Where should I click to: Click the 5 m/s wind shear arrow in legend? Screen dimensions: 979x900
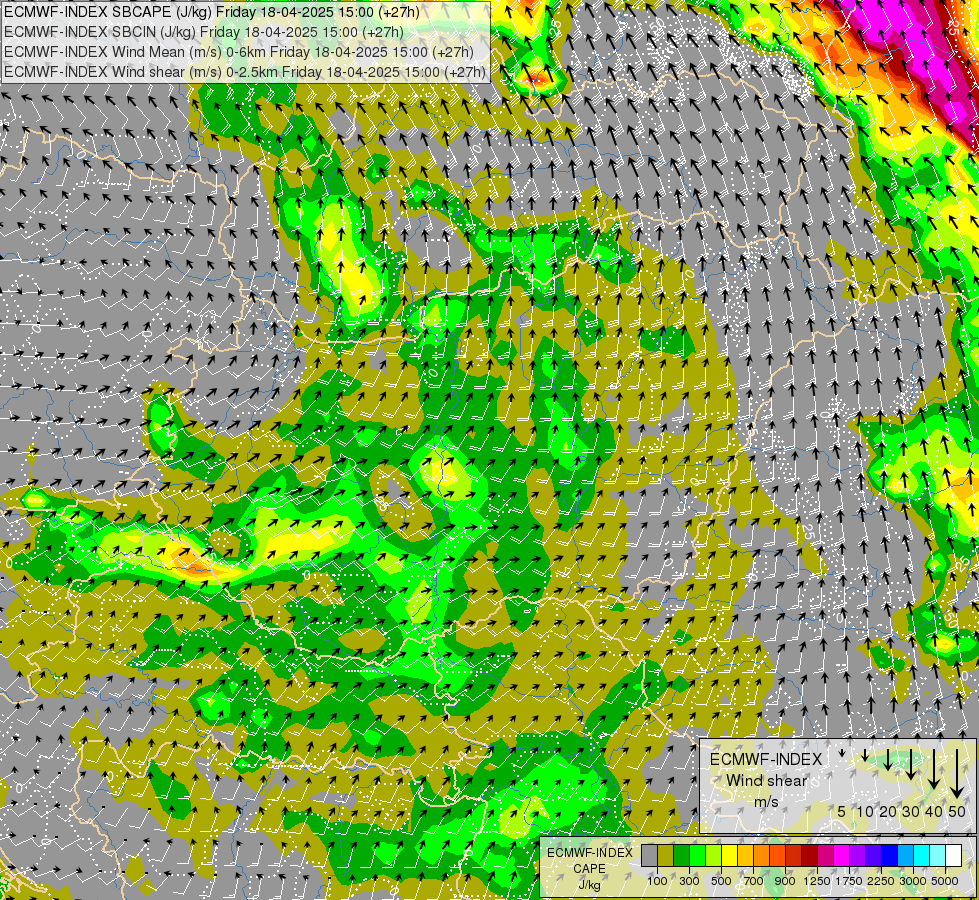tap(842, 753)
